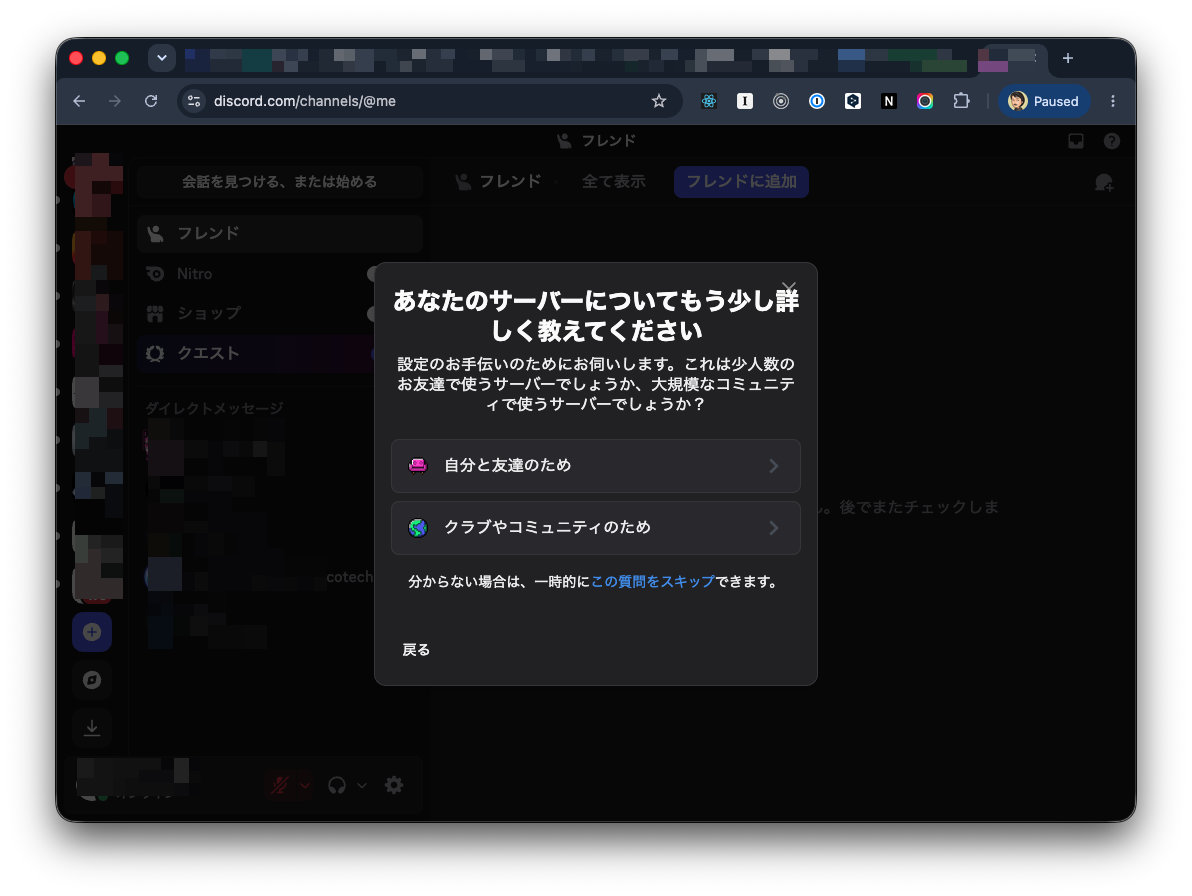Open the concentric circle extension icon
1192x896 pixels.
click(781, 101)
